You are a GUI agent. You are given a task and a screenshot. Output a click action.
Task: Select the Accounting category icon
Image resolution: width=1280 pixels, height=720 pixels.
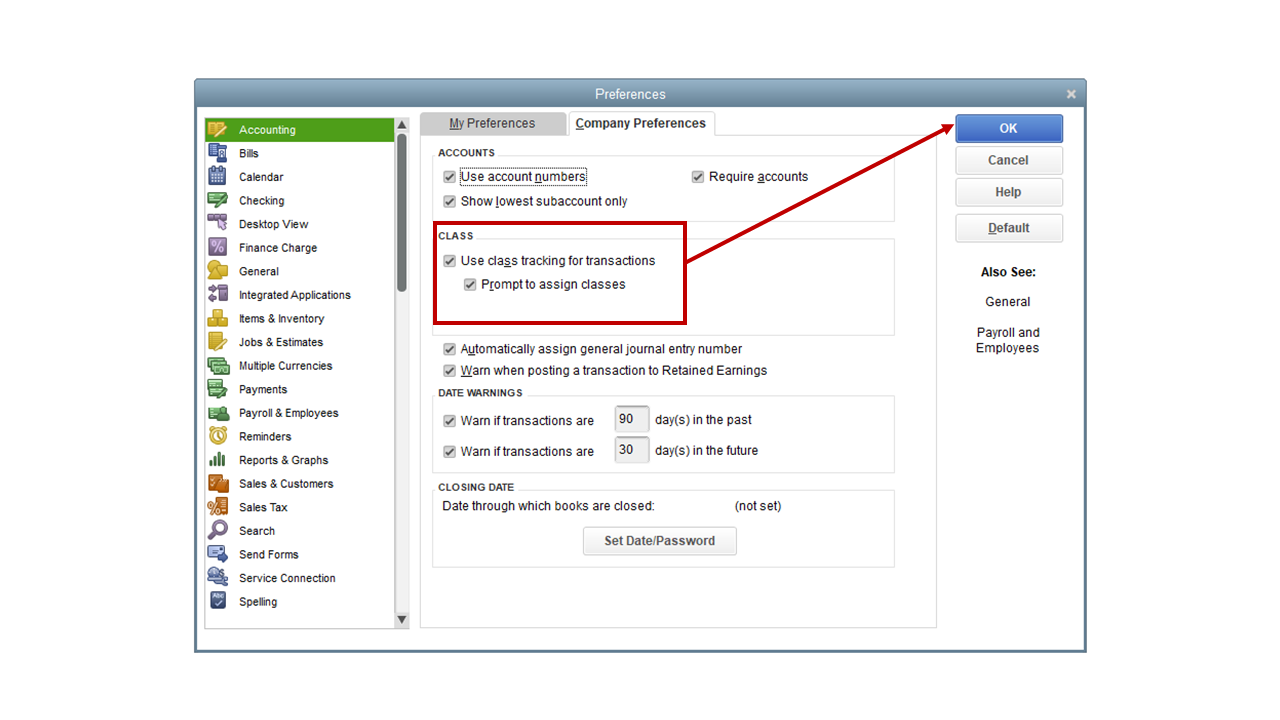pos(217,130)
